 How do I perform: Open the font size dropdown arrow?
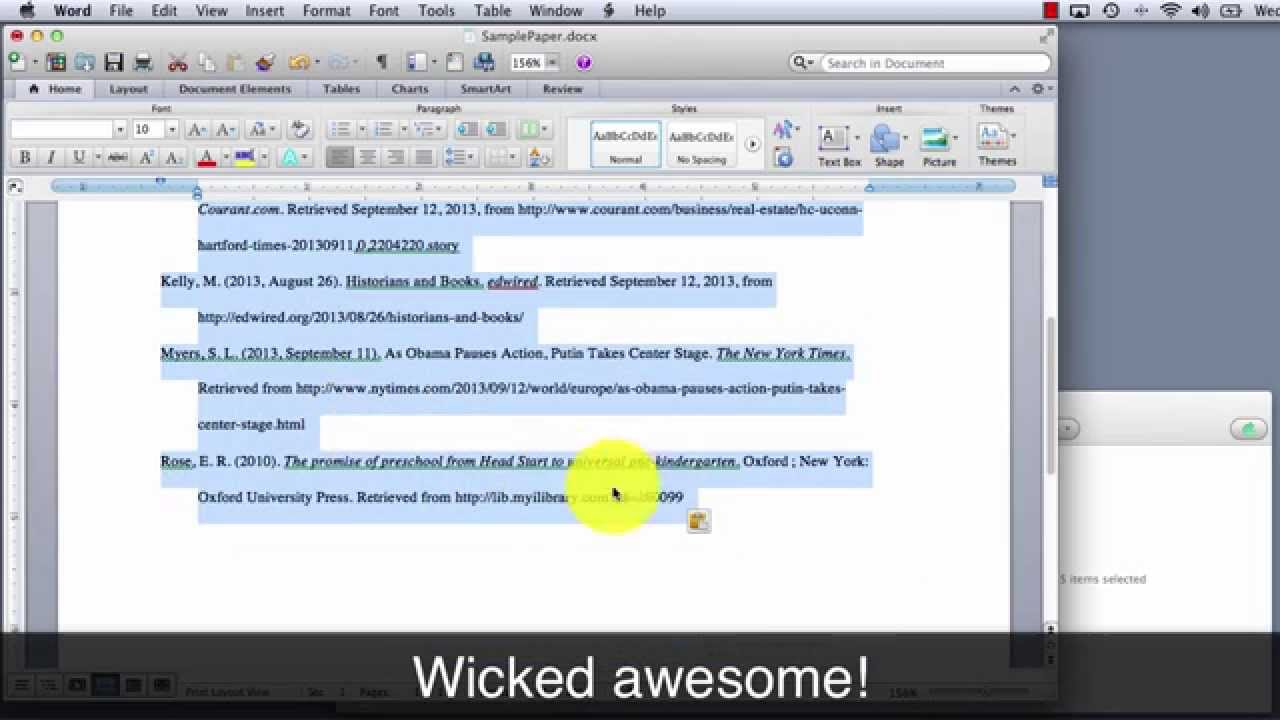point(172,129)
